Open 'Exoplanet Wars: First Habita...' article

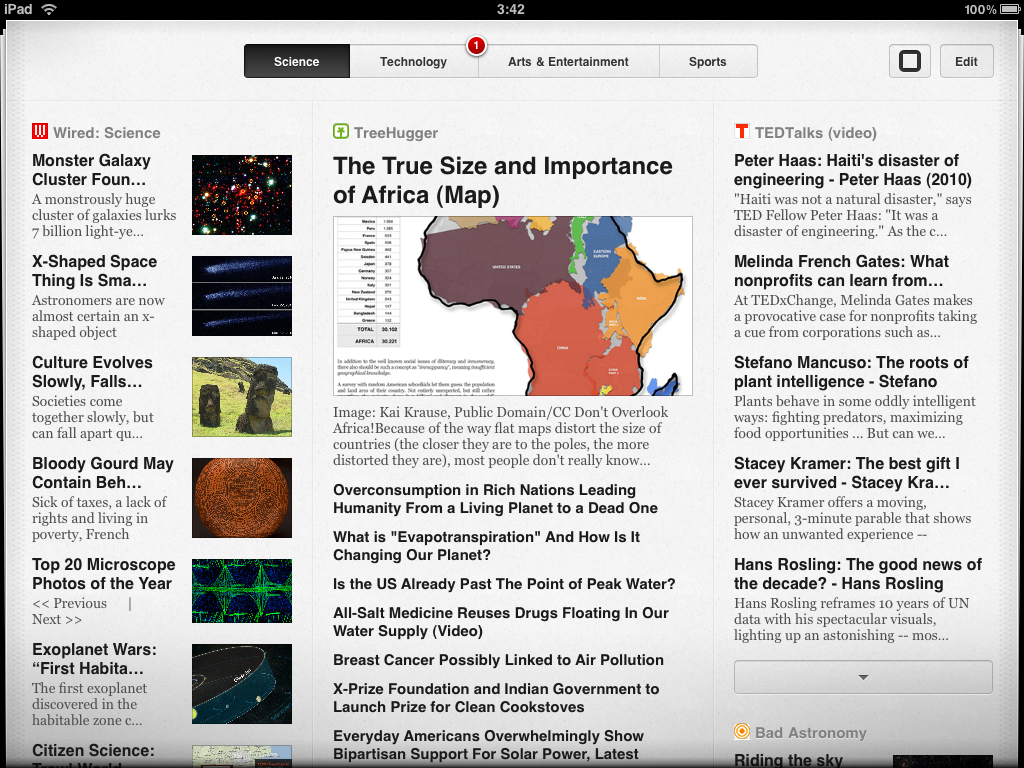point(95,659)
